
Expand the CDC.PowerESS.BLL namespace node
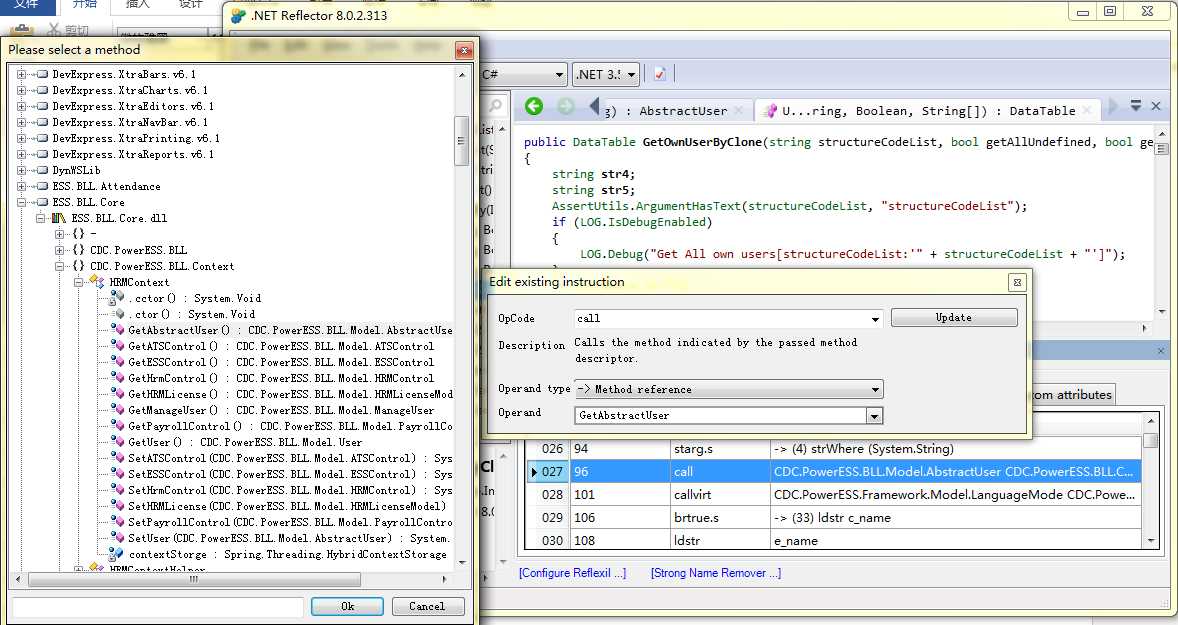[59, 250]
